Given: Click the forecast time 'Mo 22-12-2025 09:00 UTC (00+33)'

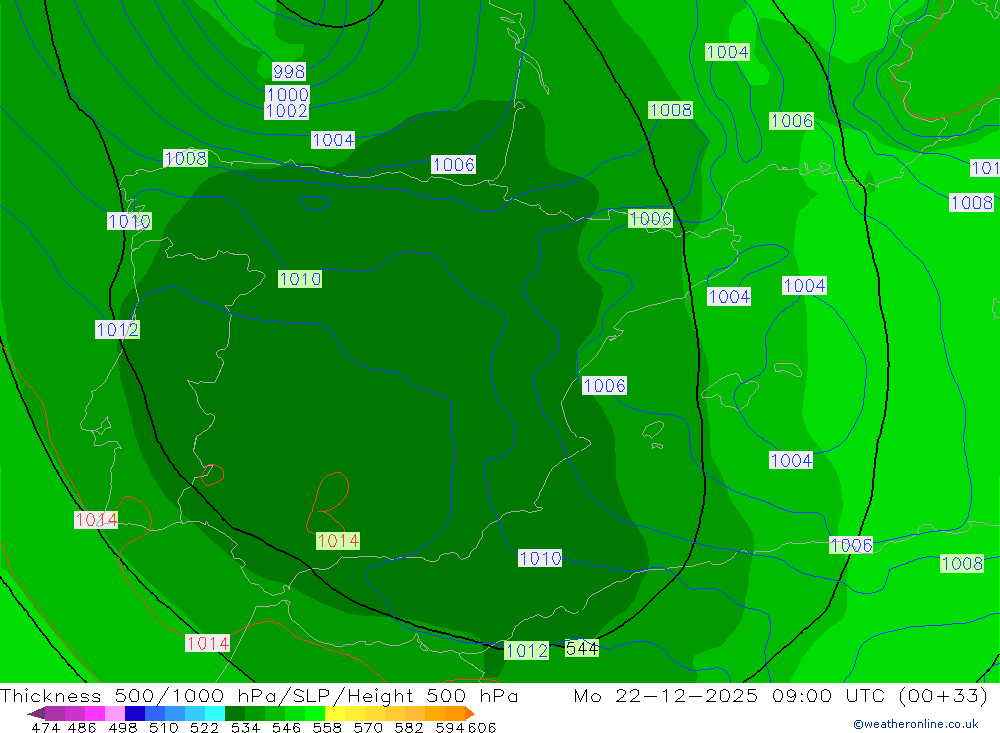Looking at the screenshot, I should 781,695.
